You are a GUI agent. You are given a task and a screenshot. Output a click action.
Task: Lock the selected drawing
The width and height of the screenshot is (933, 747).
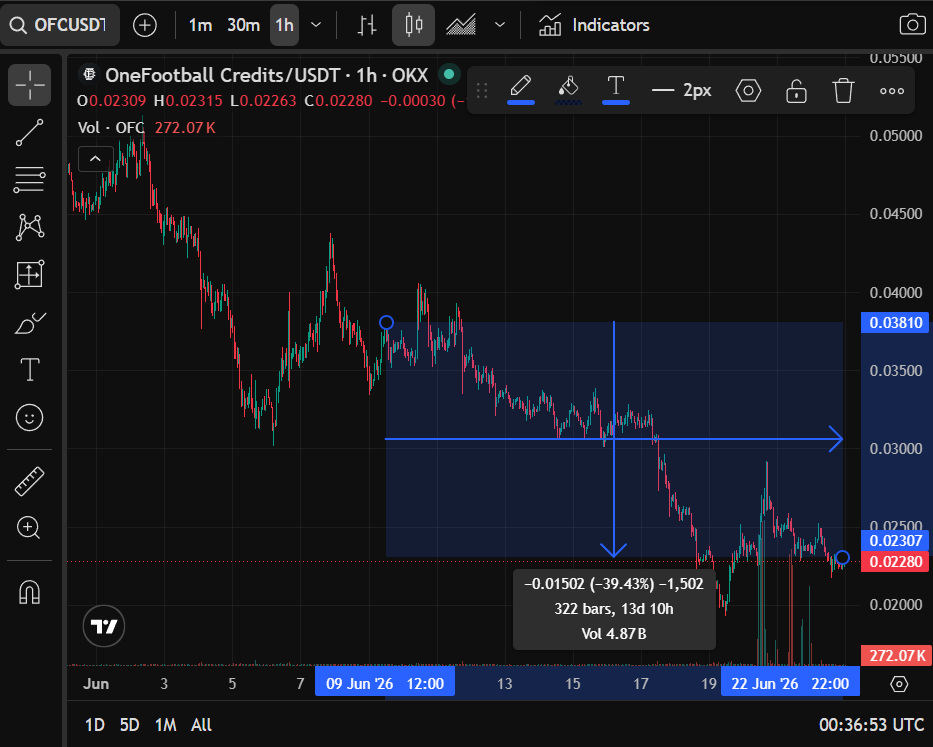(x=796, y=90)
